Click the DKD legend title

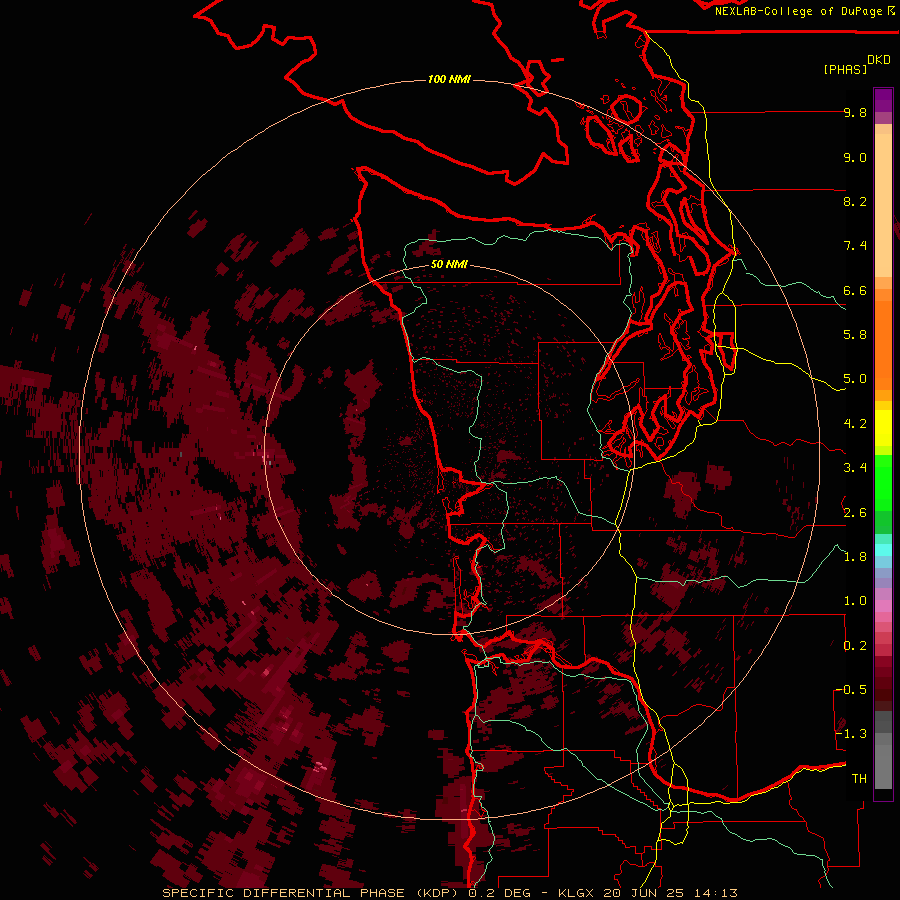coord(879,60)
